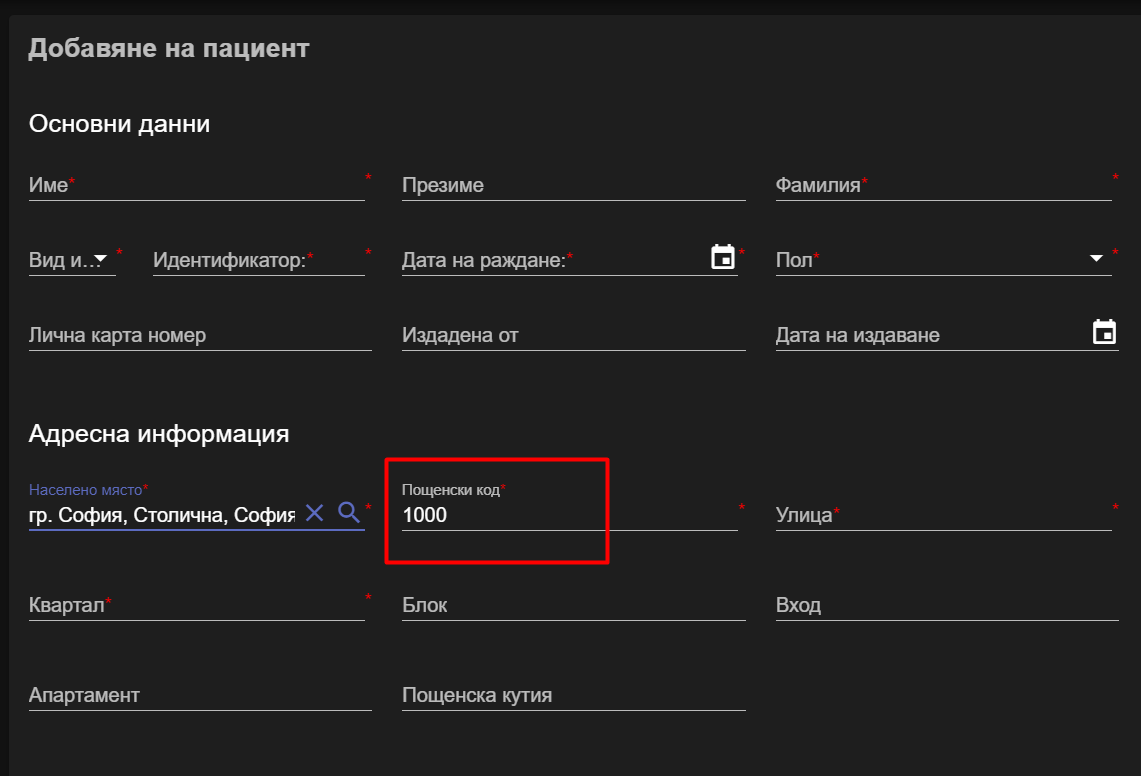This screenshot has width=1141, height=776.
Task: Clear the Населено място field with X
Action: point(314,512)
